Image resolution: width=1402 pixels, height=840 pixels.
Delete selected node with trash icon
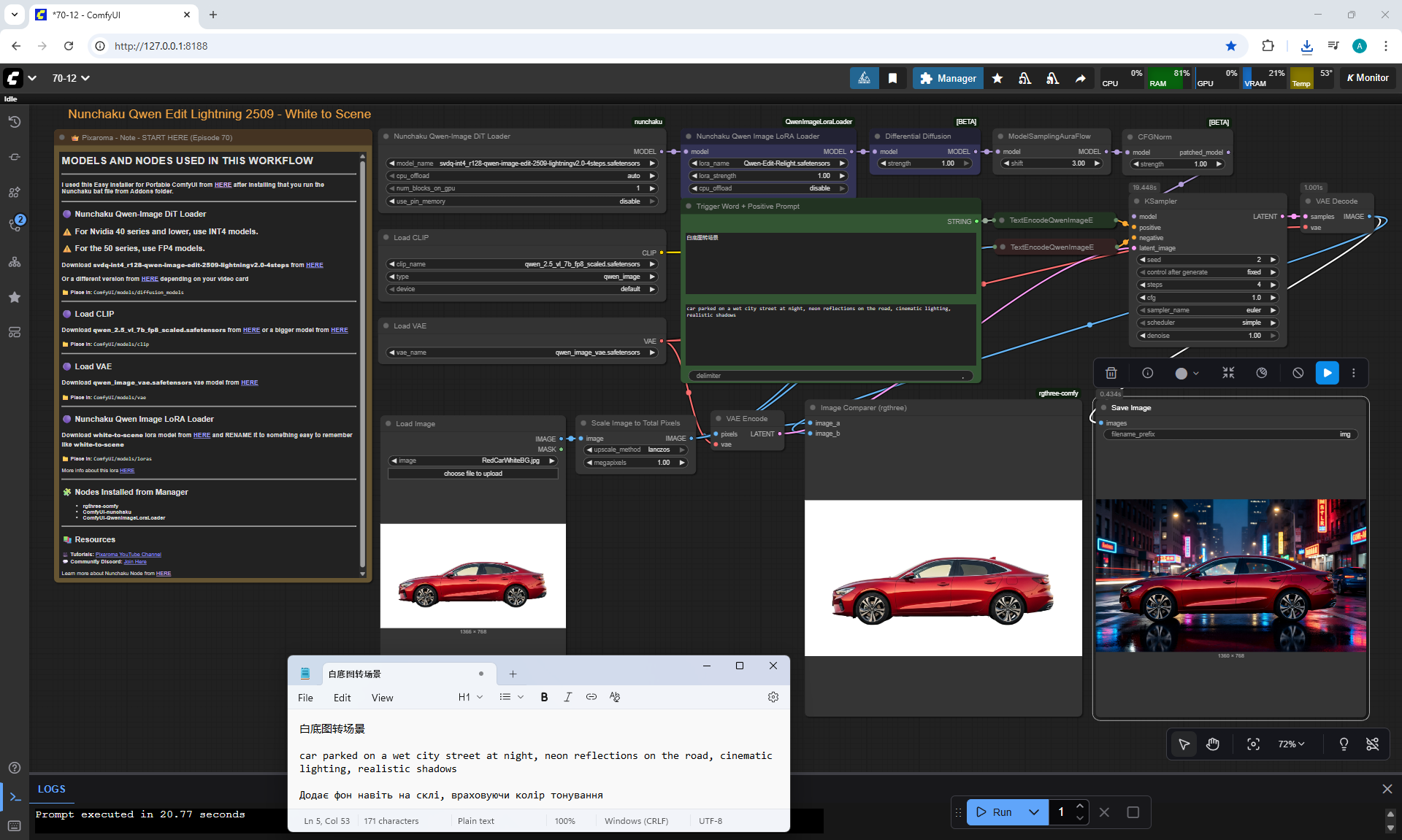[1111, 373]
